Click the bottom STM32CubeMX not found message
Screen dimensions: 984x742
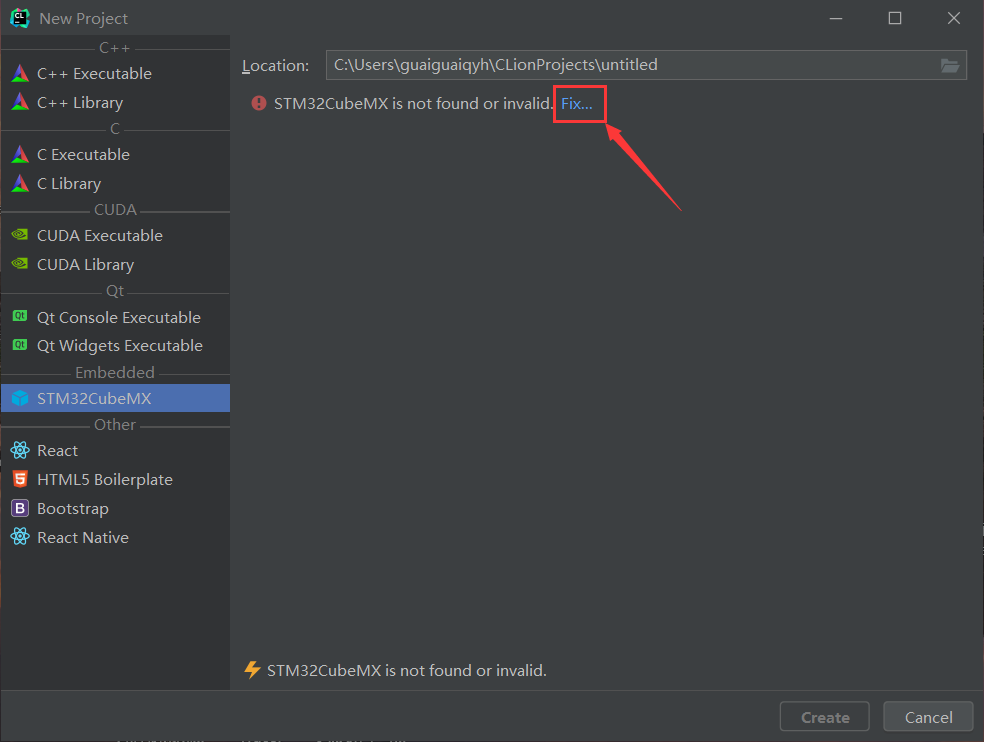(x=407, y=670)
